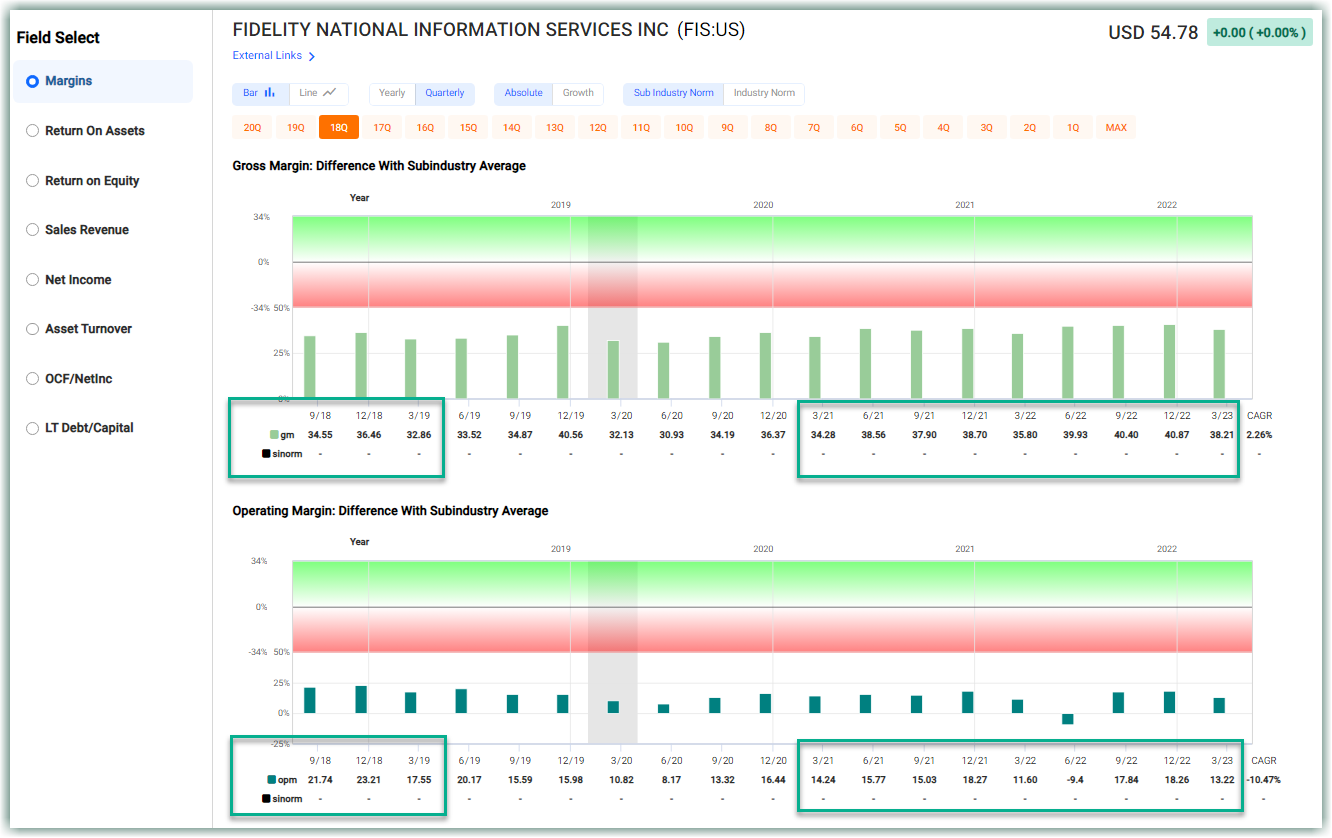Pick Asset Turnover radio option

[x=32, y=329]
